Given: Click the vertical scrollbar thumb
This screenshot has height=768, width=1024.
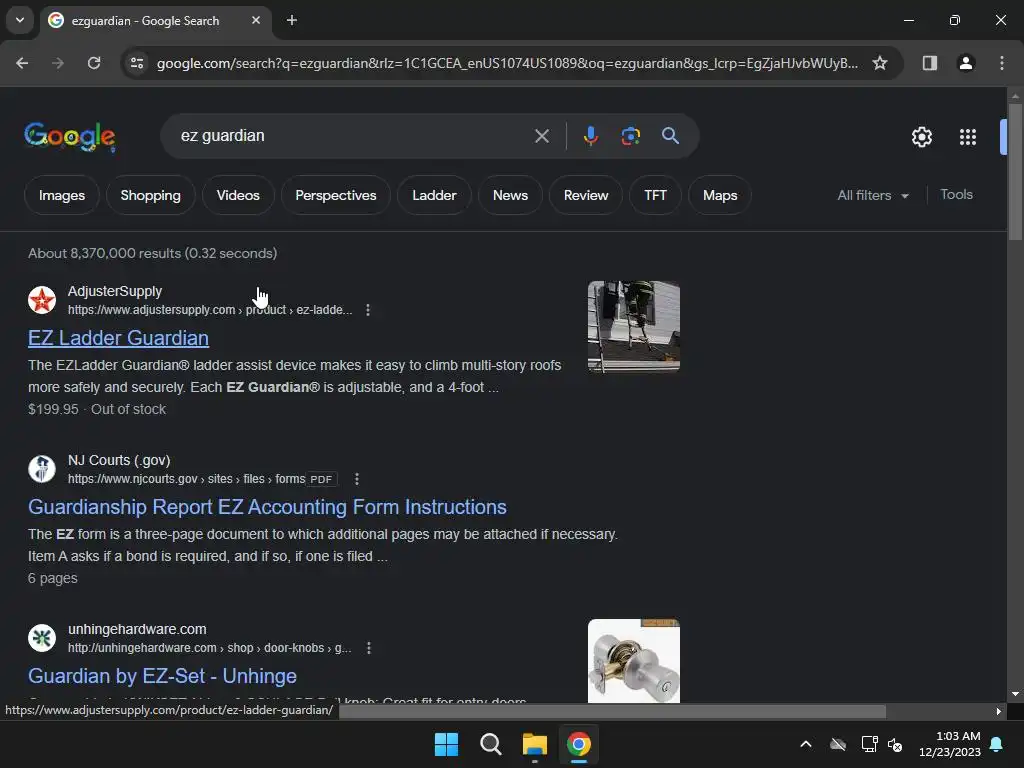Looking at the screenshot, I should [1015, 171].
